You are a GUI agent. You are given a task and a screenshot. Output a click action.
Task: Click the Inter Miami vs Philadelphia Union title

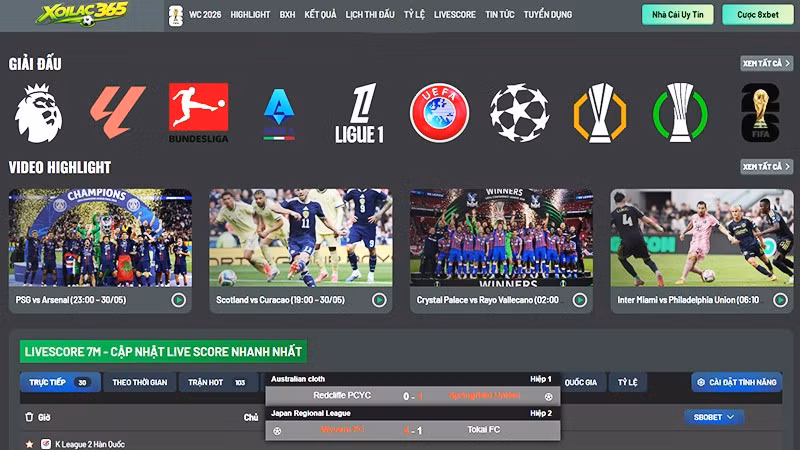[x=688, y=300]
